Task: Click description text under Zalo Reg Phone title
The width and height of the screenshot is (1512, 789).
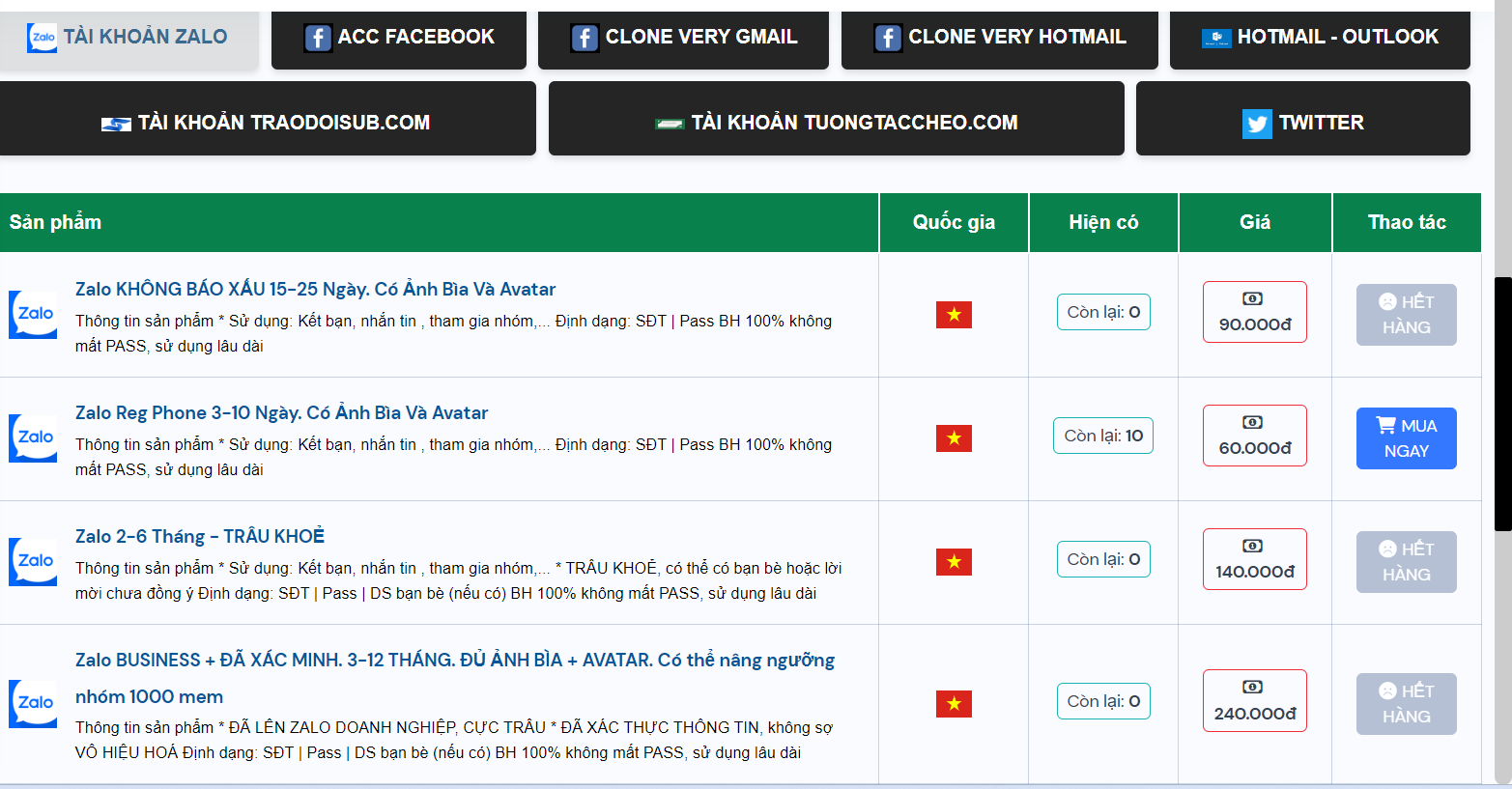Action: pos(454,457)
